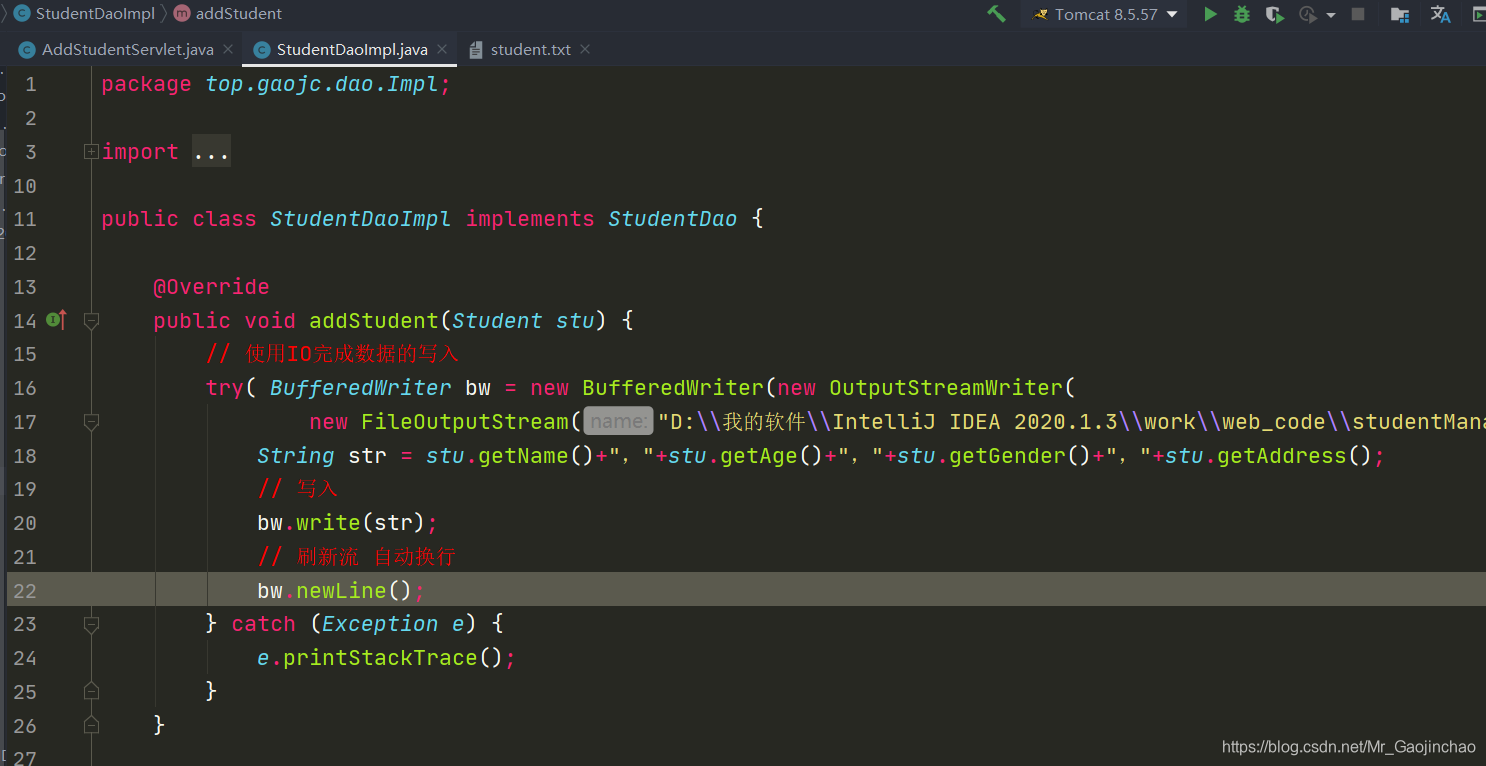Screen dimensions: 1486x766
Task: Click the green Build Project hammer icon
Action: coord(996,14)
